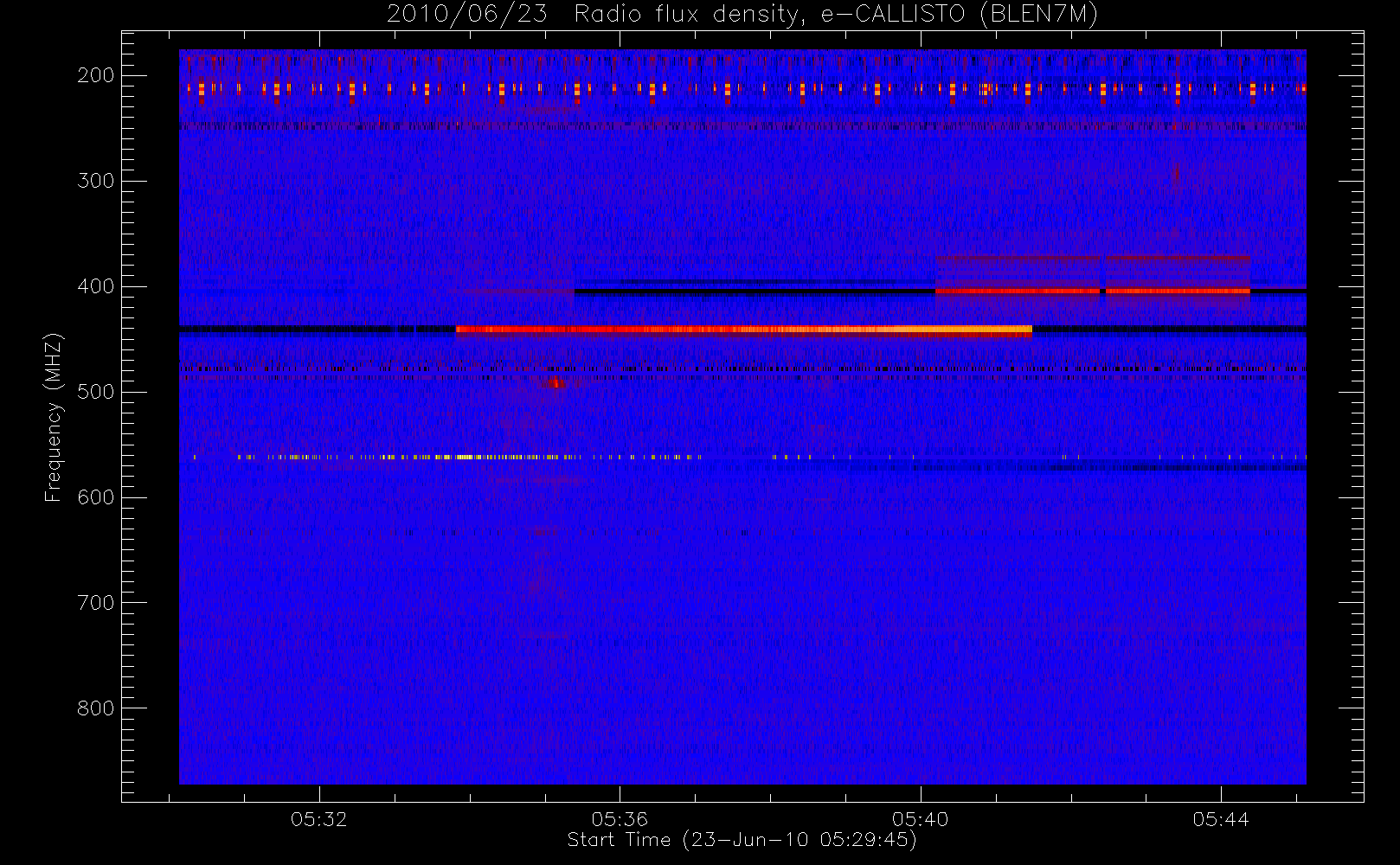Click the 05:40 time tick label
Viewport: 1400px width, 865px height.
(x=921, y=819)
